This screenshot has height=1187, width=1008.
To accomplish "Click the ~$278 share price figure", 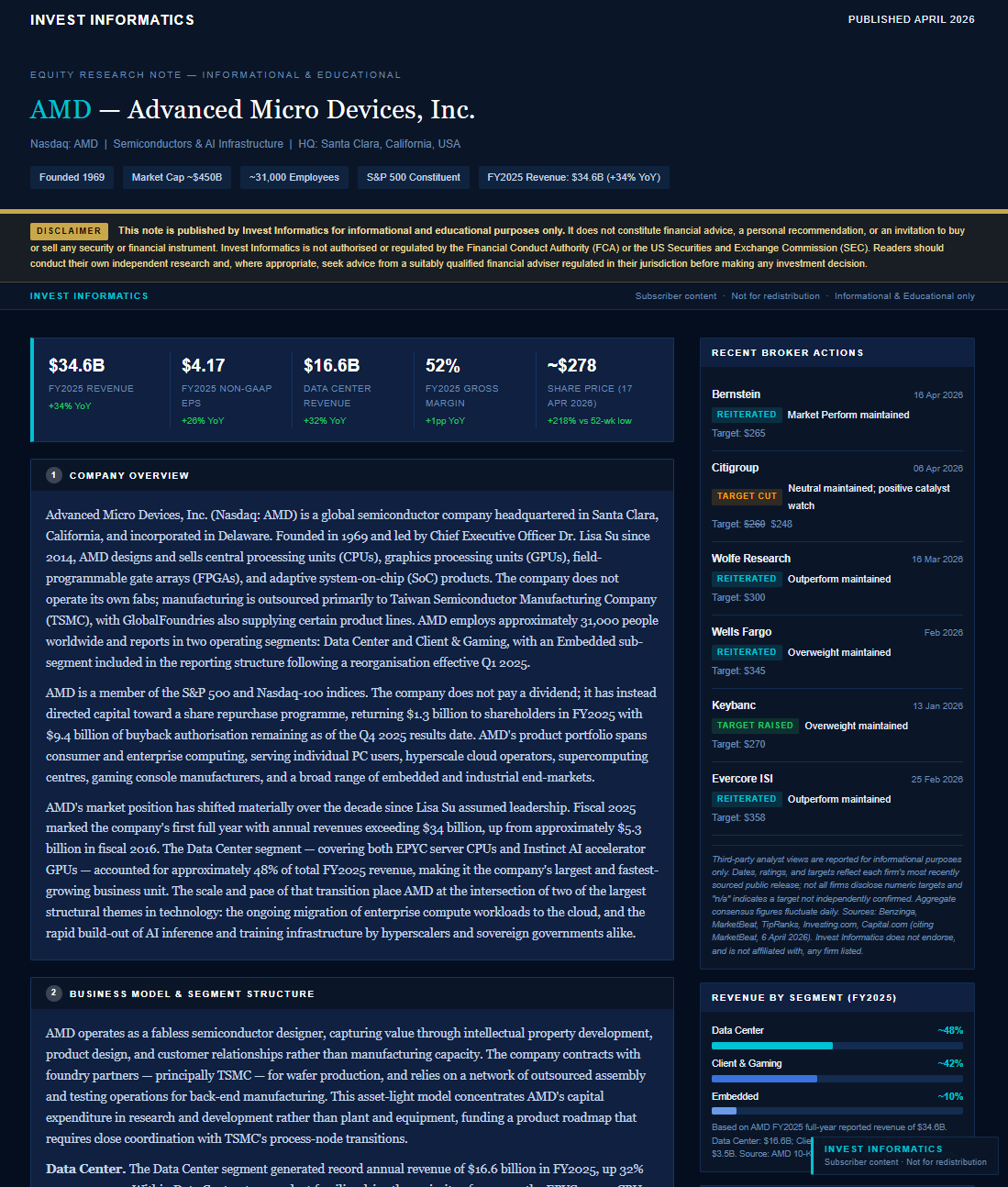I will (571, 365).
